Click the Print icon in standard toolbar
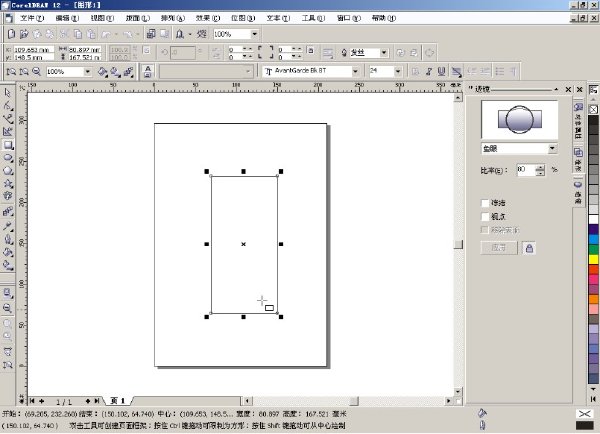The height and width of the screenshot is (434, 600). [50, 34]
